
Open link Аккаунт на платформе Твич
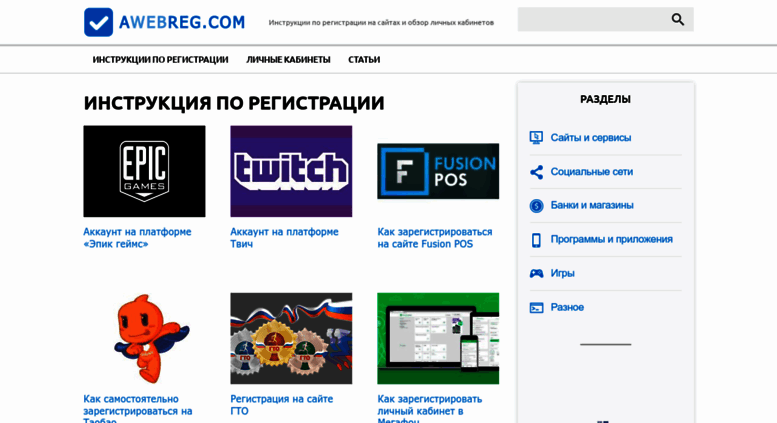coord(284,238)
